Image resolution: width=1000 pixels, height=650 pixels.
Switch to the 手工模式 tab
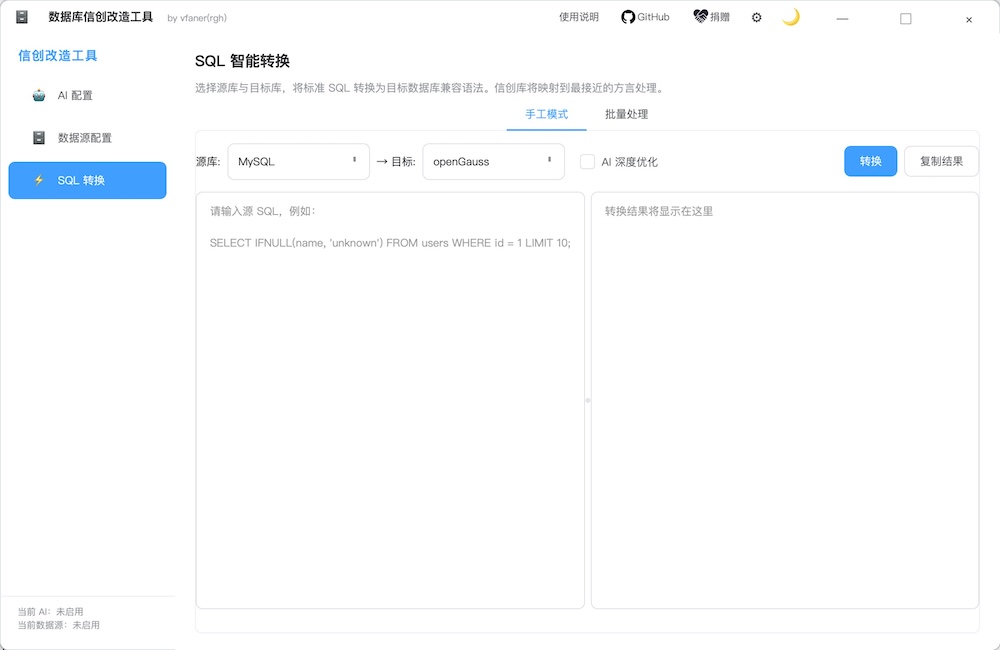click(547, 114)
